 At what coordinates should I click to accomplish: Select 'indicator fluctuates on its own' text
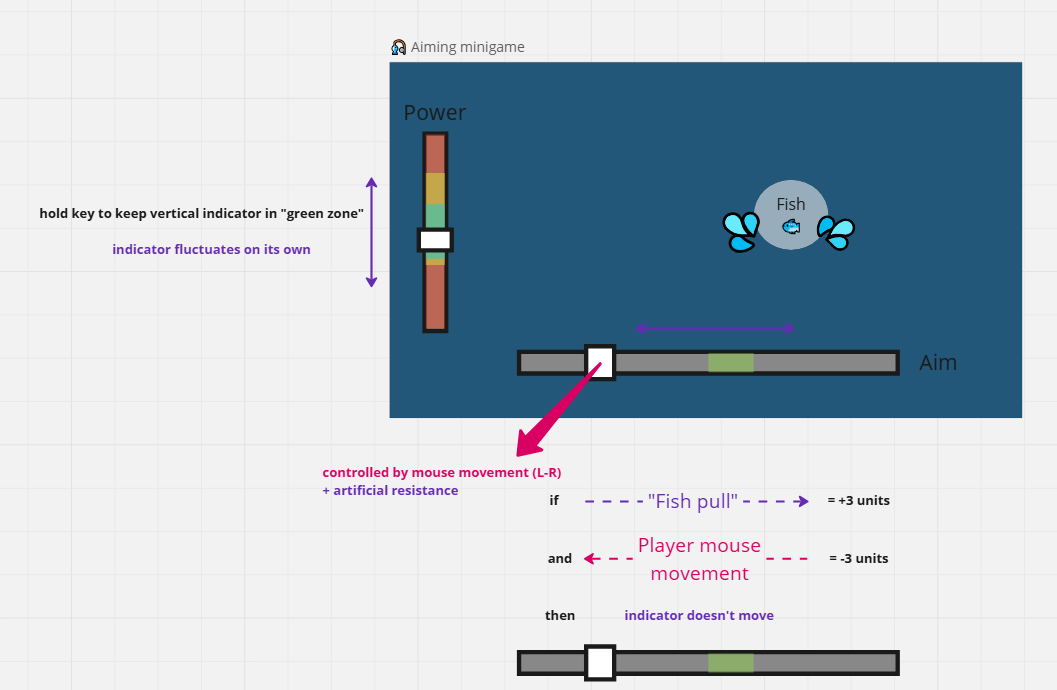point(211,249)
